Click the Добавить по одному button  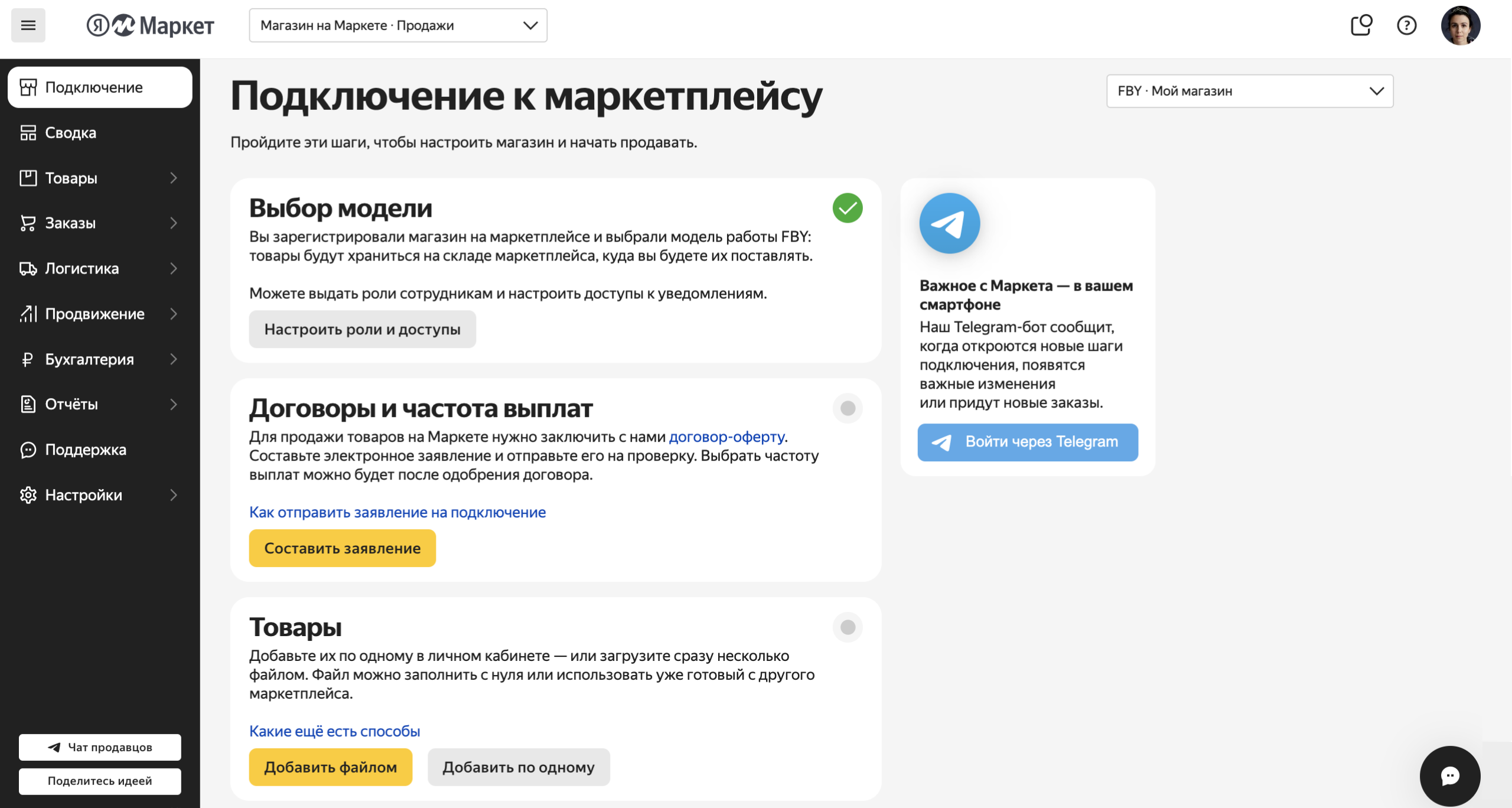click(x=519, y=767)
